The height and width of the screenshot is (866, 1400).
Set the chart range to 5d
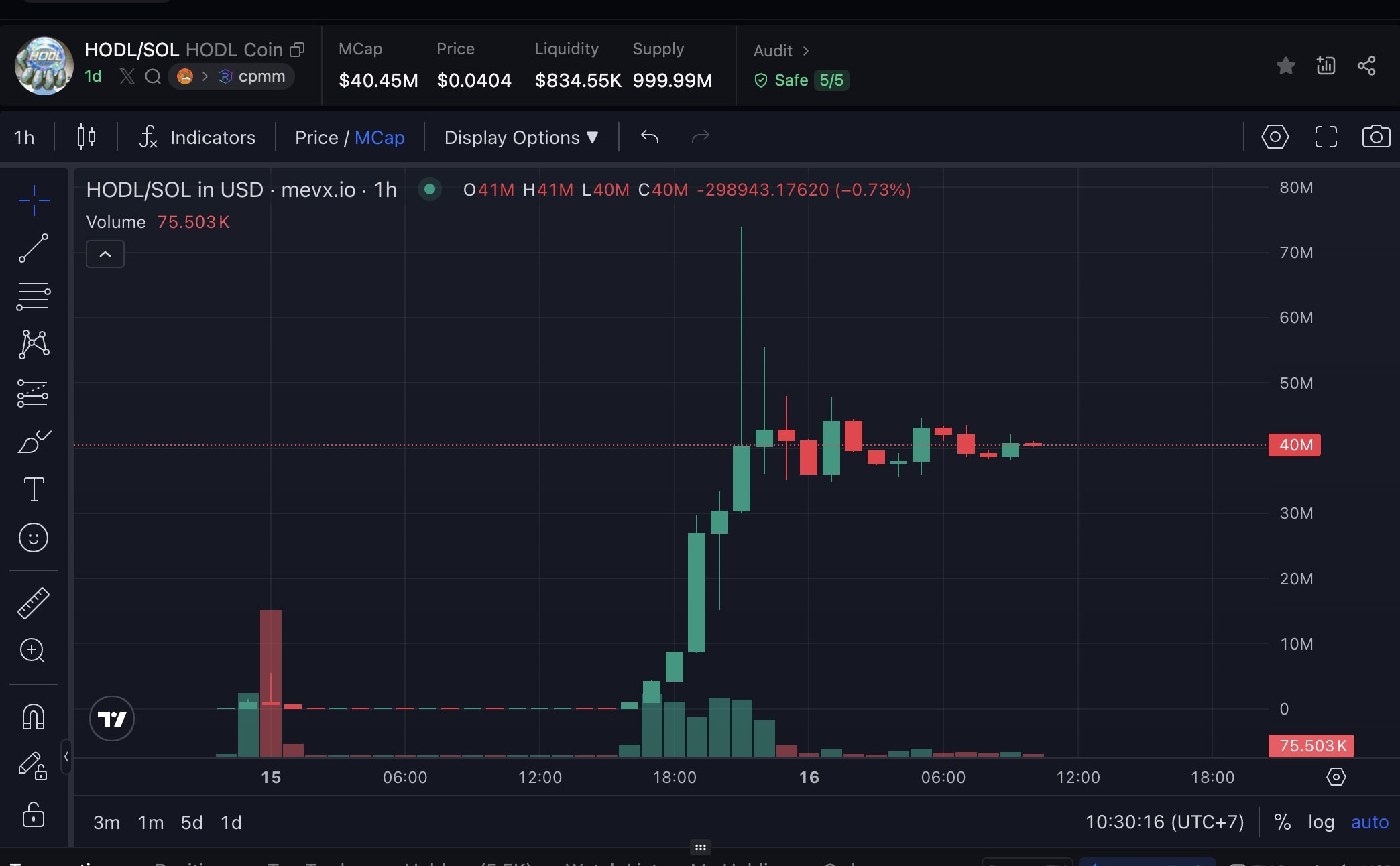pos(192,822)
